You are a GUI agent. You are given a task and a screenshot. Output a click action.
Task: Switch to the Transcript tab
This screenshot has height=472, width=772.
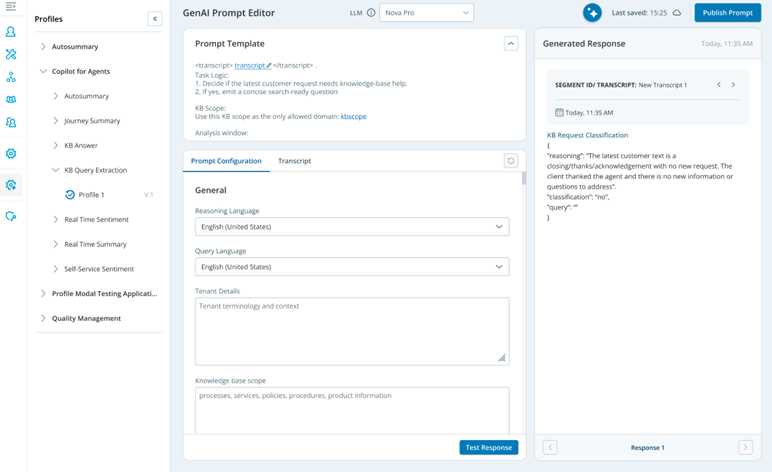click(x=294, y=161)
